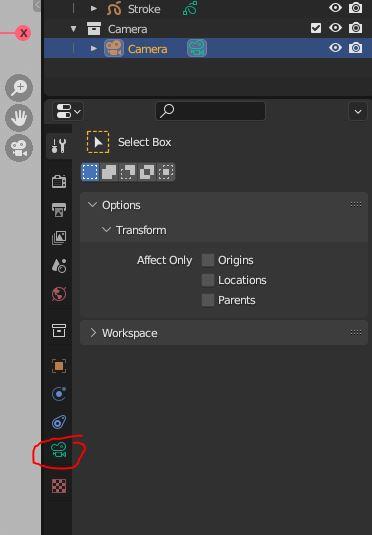Expand the Workspace panel

[92, 333]
